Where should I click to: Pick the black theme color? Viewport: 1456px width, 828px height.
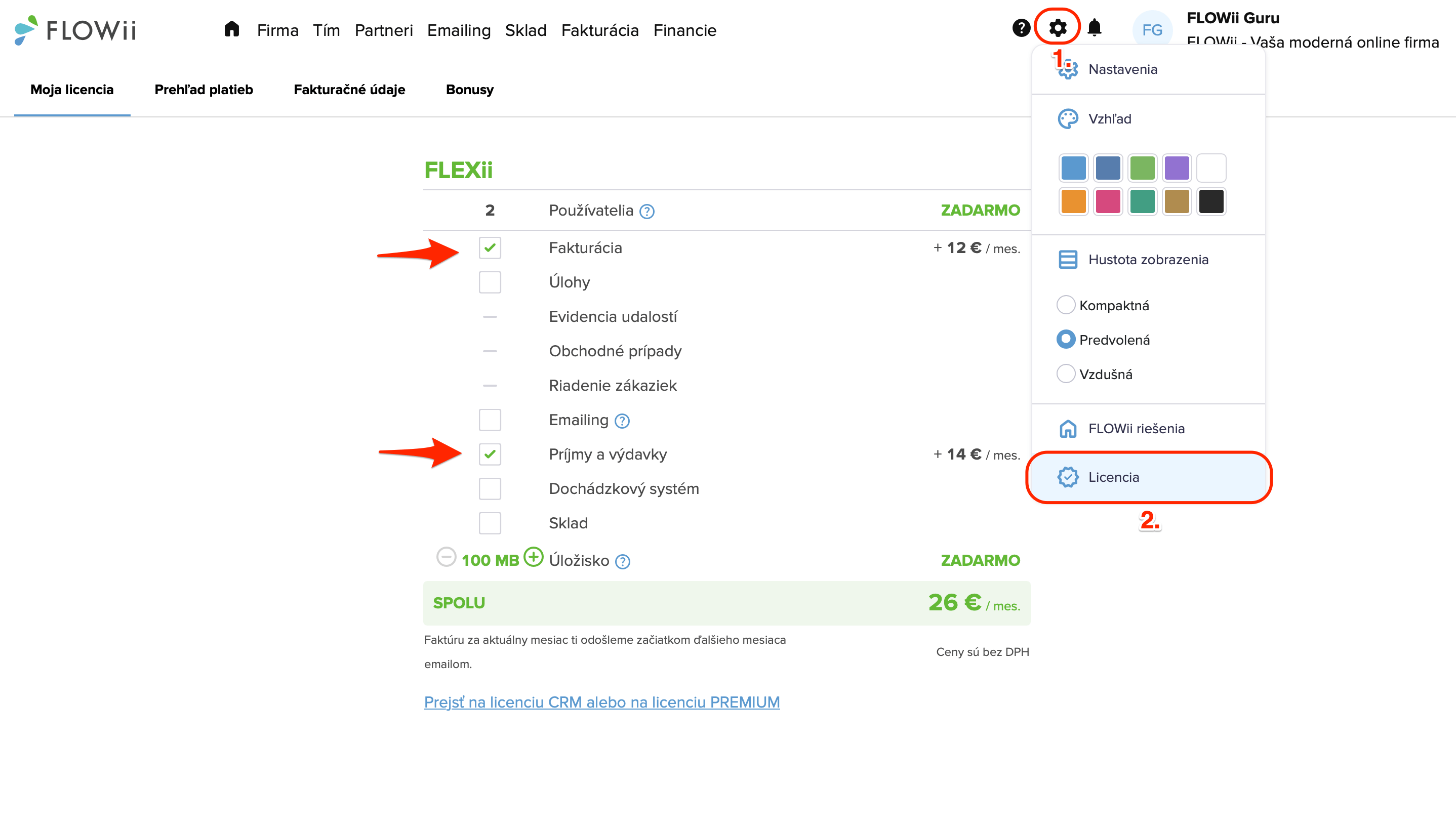(1211, 201)
